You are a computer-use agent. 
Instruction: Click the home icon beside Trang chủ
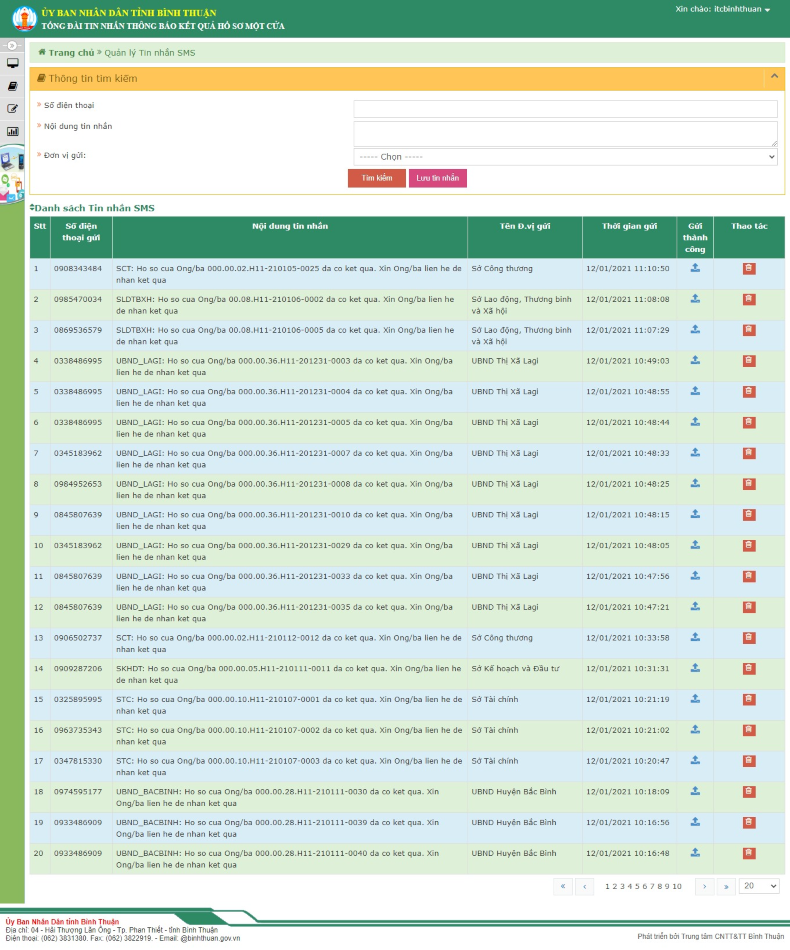pyautogui.click(x=42, y=51)
